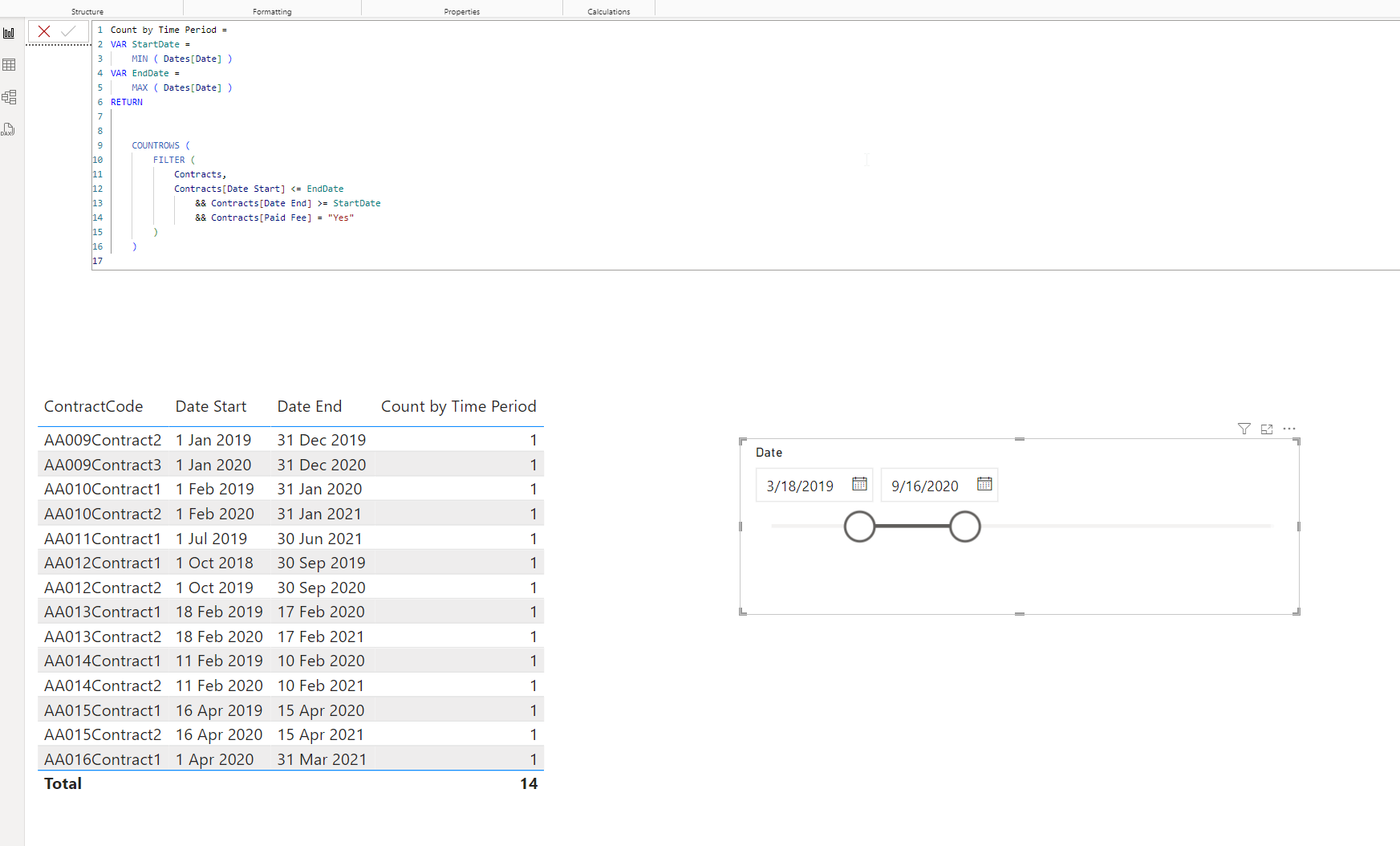Open the DAX query view icon
The height and width of the screenshot is (846, 1400).
[9, 129]
